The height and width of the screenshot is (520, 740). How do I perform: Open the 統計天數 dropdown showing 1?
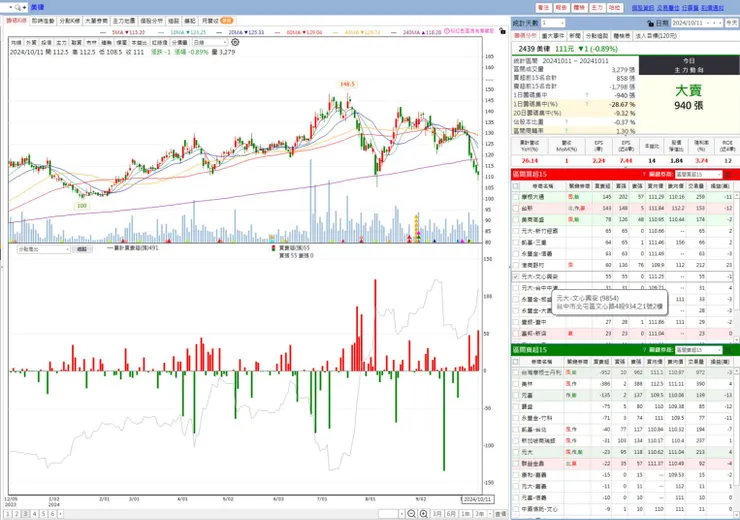[x=553, y=23]
